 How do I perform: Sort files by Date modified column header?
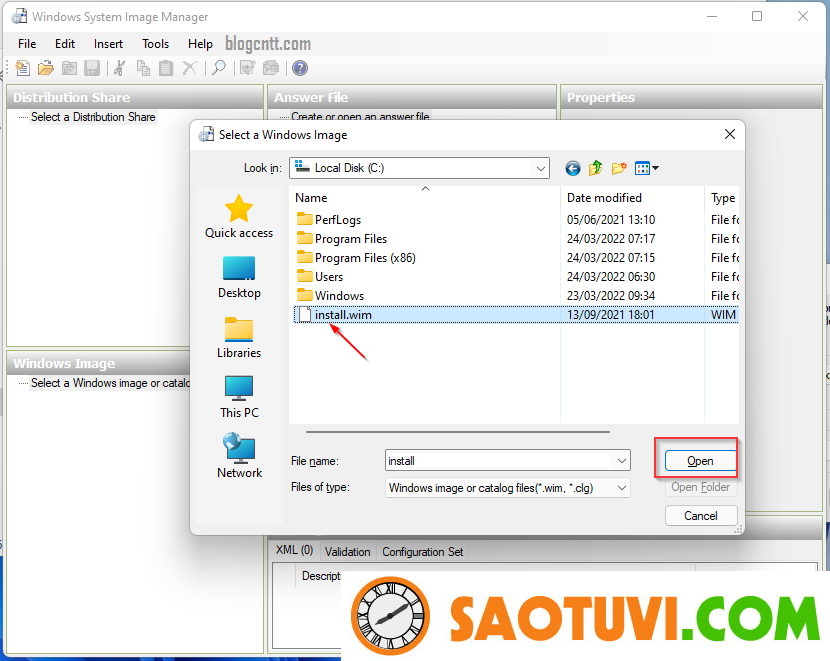[632, 198]
